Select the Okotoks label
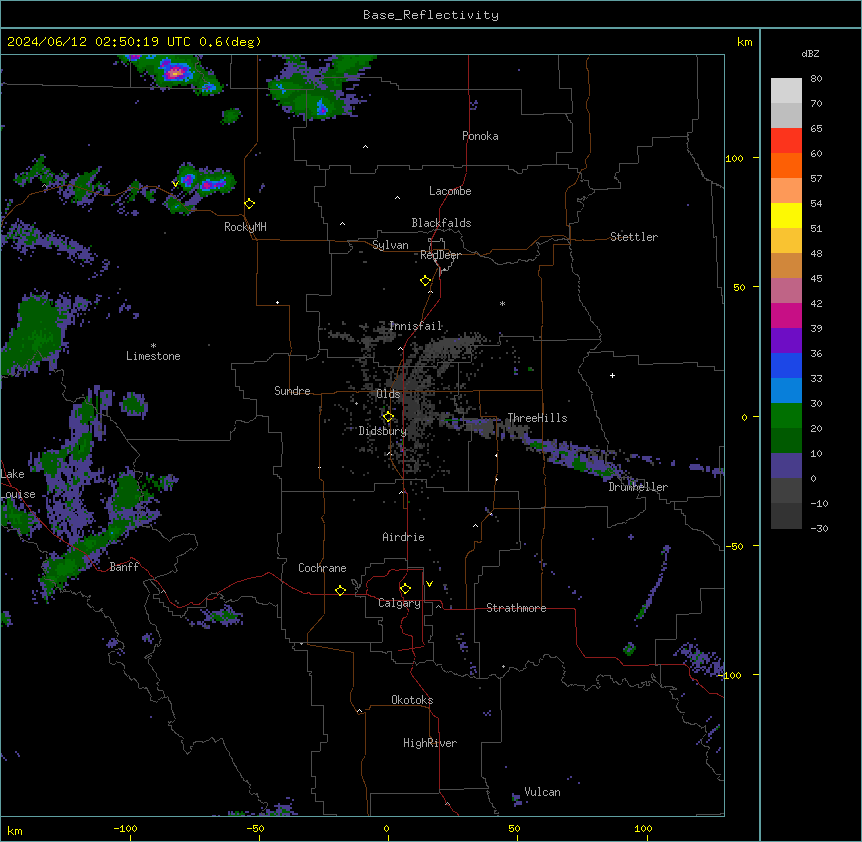The width and height of the screenshot is (862, 842). (412, 700)
